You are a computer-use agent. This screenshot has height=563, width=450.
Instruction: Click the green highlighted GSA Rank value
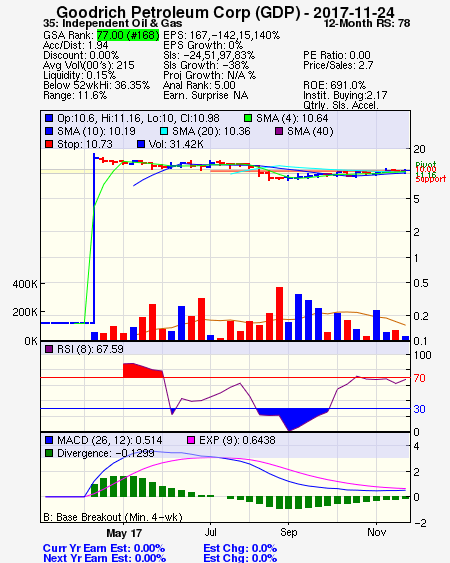click(x=128, y=35)
